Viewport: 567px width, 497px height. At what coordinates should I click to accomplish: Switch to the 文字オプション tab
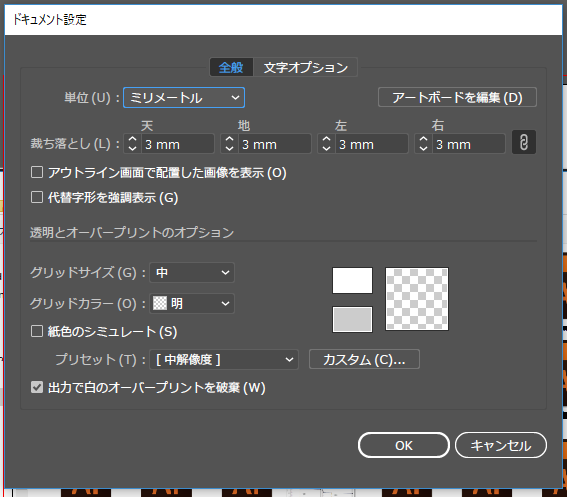click(306, 67)
